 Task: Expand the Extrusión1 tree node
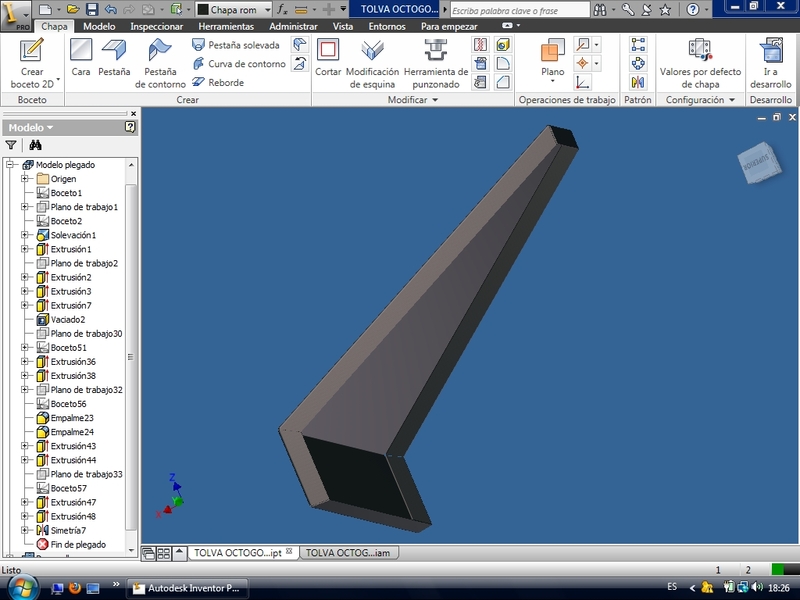coord(25,249)
